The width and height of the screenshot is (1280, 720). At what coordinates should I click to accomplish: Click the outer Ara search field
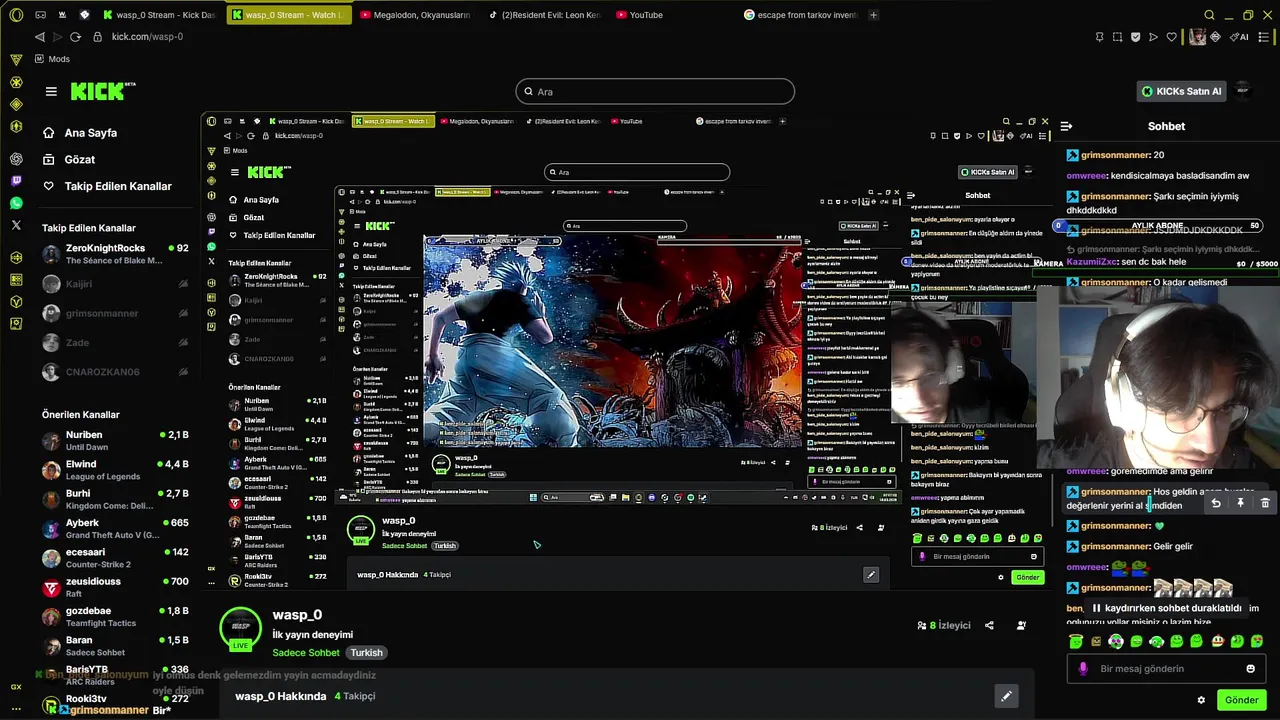click(655, 92)
